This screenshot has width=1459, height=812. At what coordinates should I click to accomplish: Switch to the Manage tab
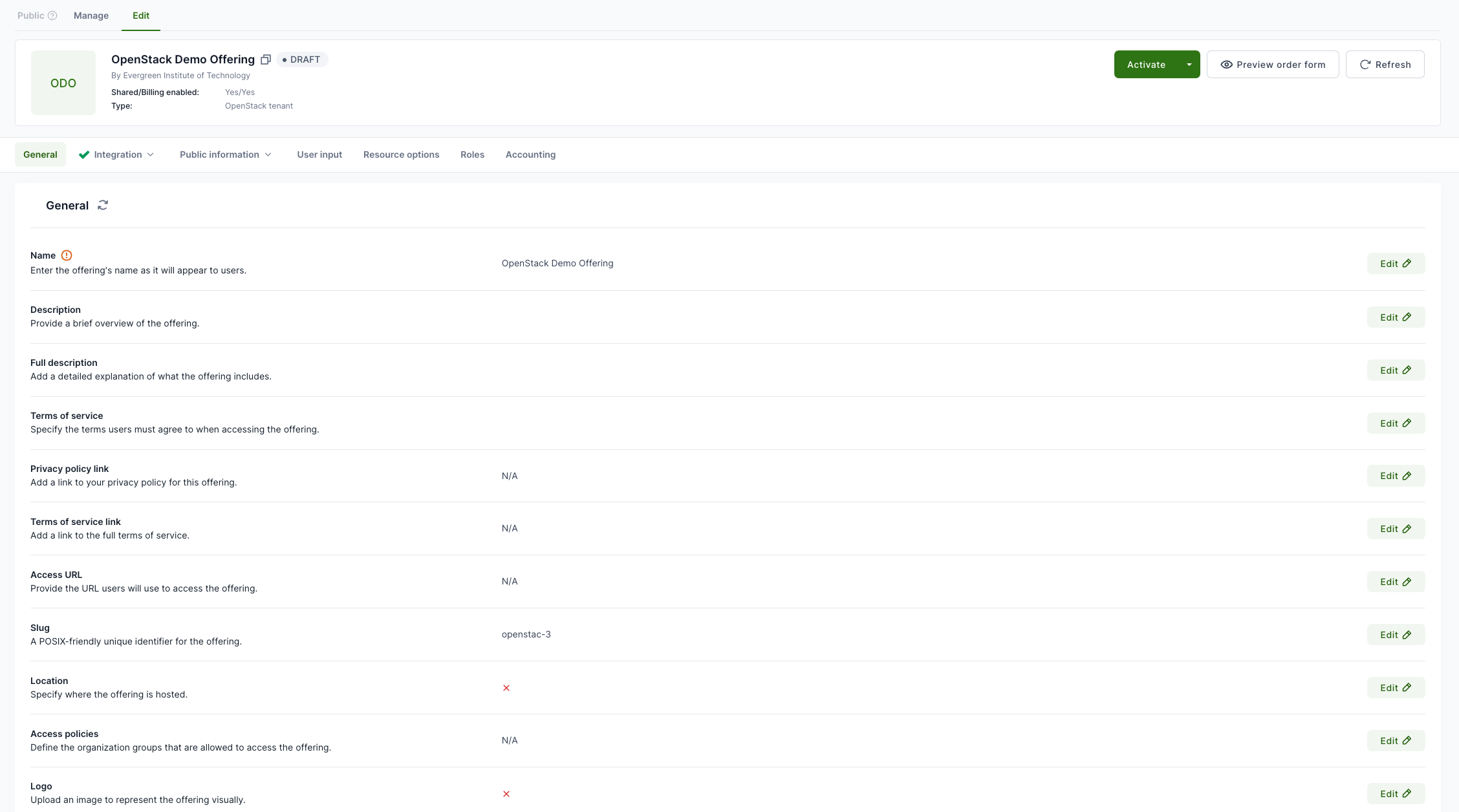point(91,16)
